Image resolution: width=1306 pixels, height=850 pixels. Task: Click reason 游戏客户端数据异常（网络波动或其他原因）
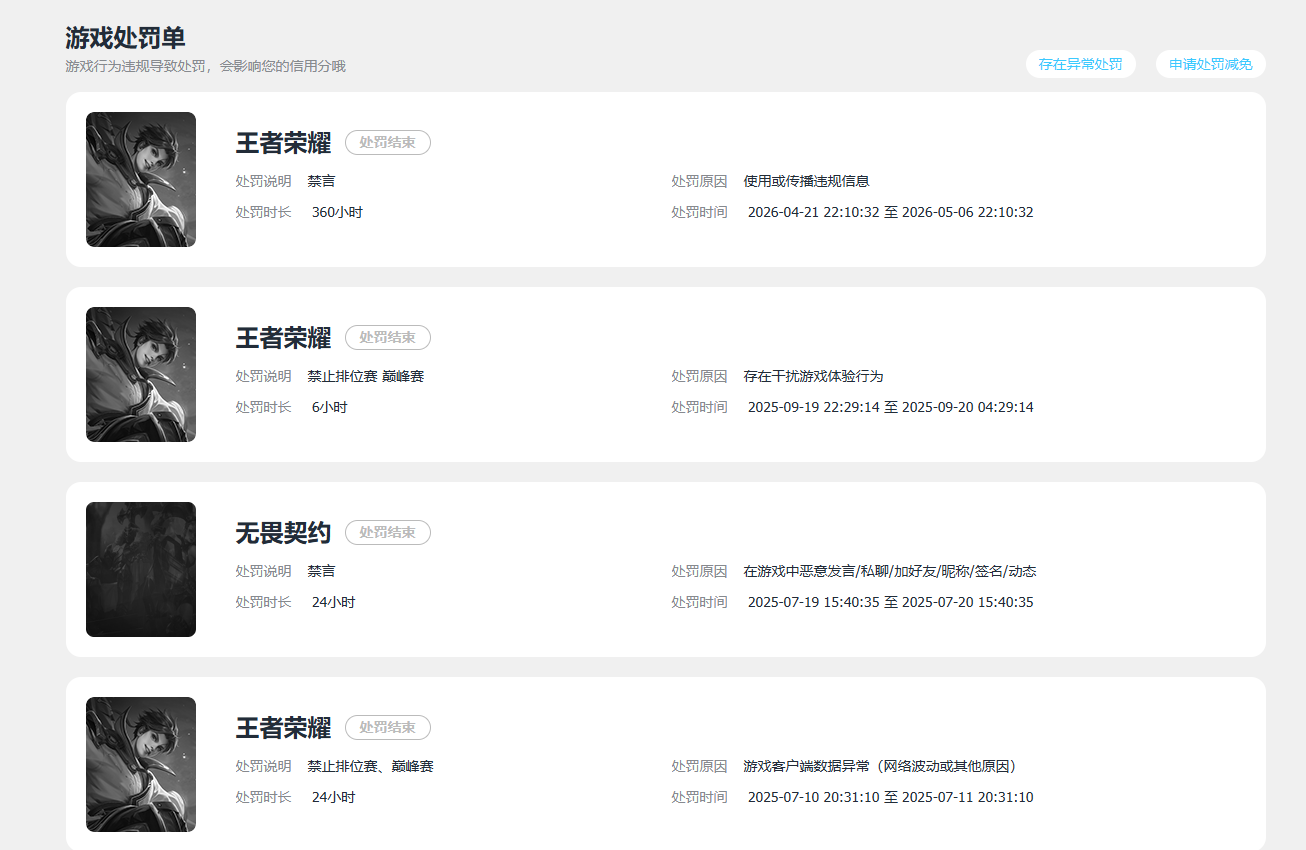[x=880, y=766]
